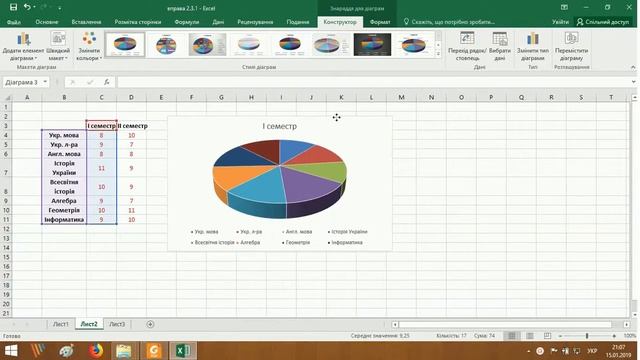The height and width of the screenshot is (360, 640).
Task: Click the Insert Function fx icon
Action: (x=106, y=82)
